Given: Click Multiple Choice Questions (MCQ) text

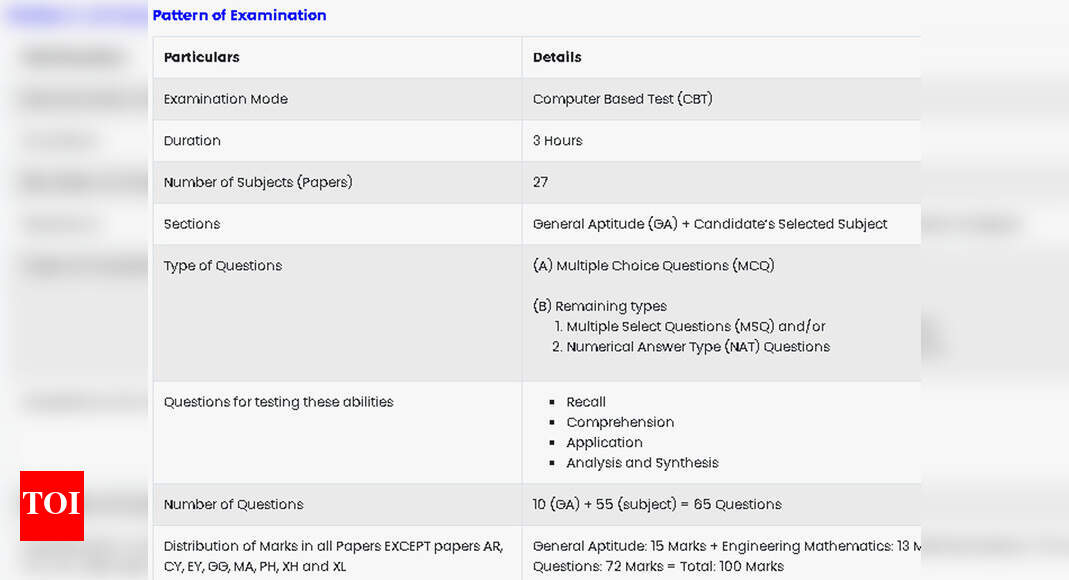Looking at the screenshot, I should [653, 266].
